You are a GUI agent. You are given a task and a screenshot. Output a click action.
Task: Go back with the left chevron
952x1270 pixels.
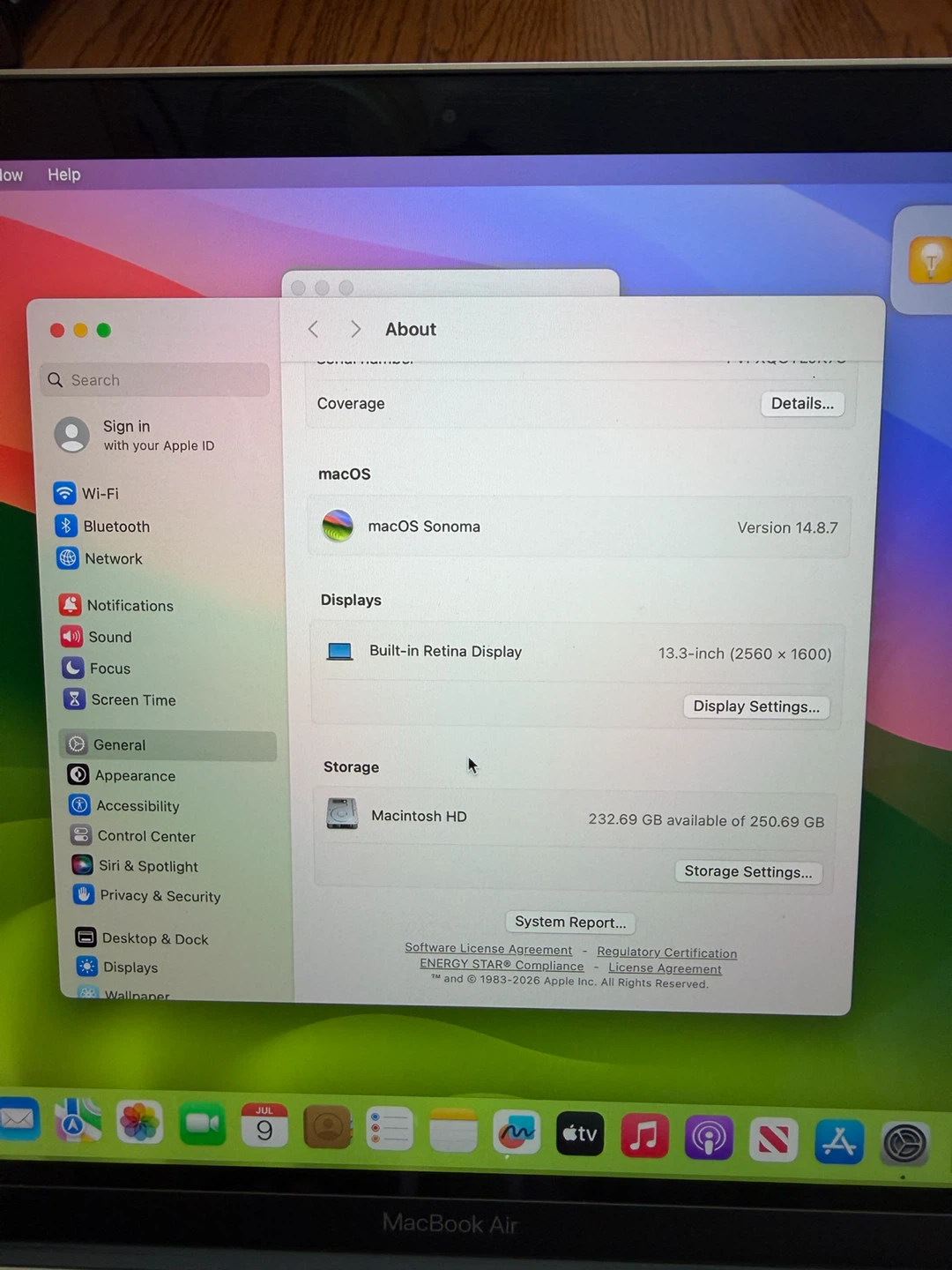(313, 329)
